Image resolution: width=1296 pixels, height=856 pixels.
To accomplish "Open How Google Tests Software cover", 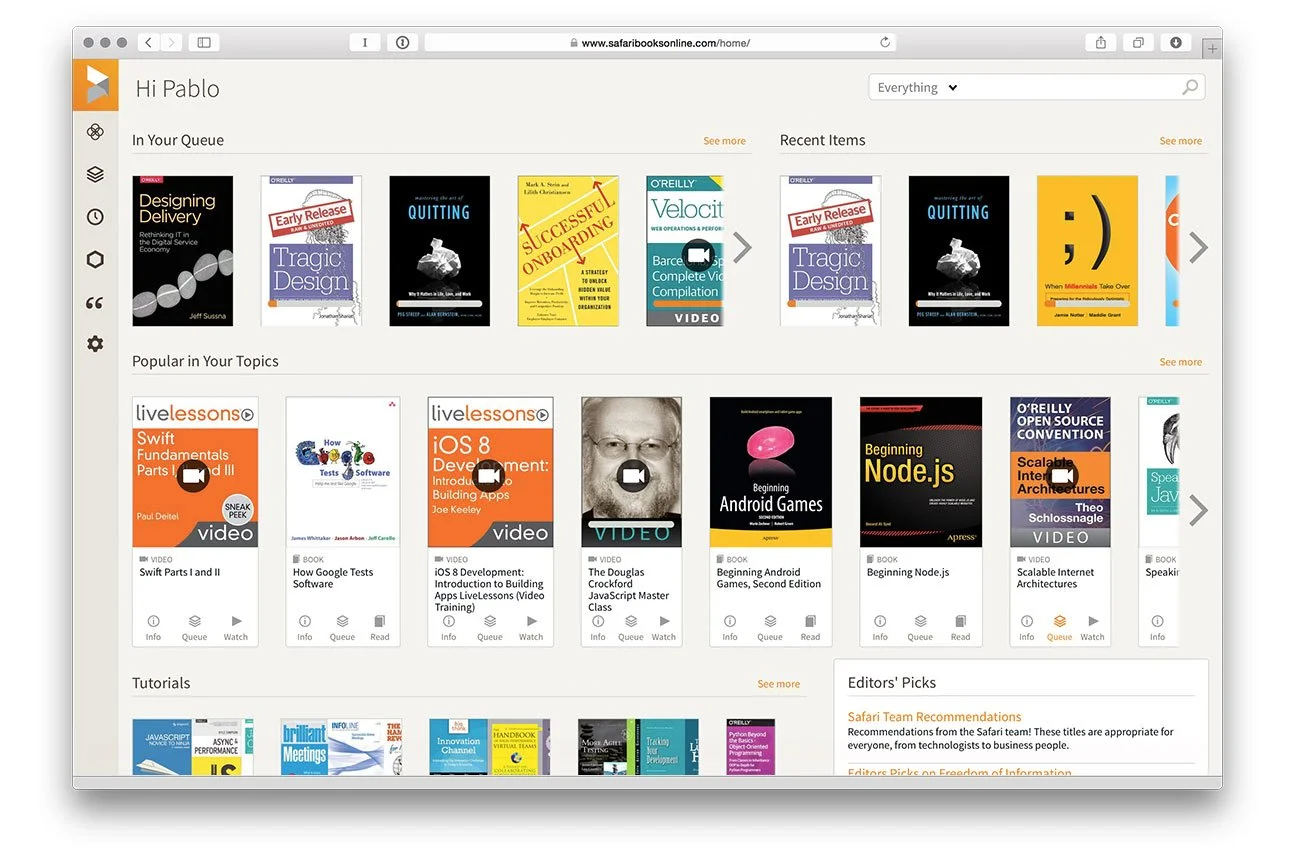I will point(343,472).
